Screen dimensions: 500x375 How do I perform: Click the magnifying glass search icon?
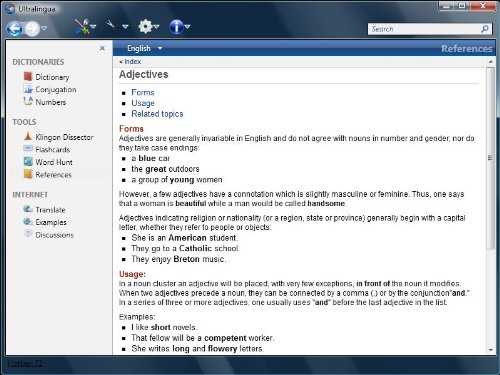485,29
